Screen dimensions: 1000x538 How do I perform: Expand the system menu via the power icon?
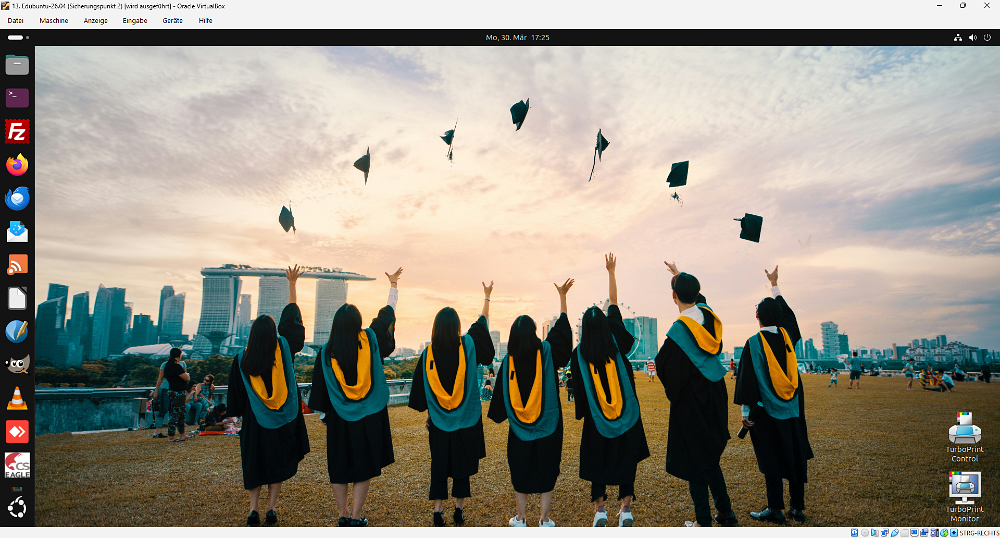tap(987, 37)
